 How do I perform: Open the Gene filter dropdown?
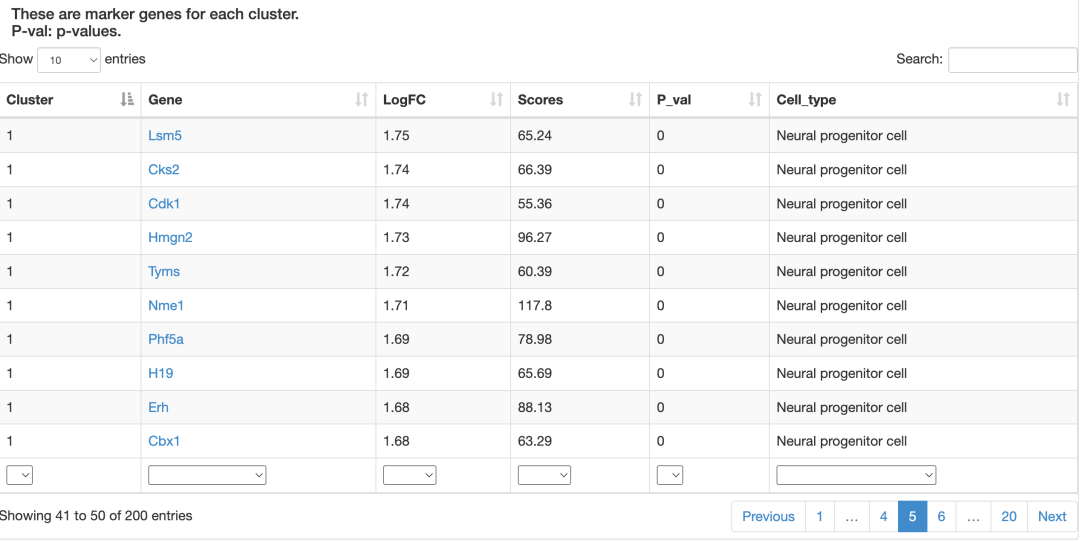coord(207,475)
